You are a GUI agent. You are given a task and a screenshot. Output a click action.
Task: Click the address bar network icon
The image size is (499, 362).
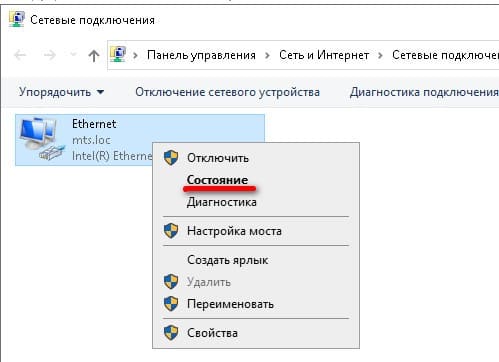click(118, 55)
